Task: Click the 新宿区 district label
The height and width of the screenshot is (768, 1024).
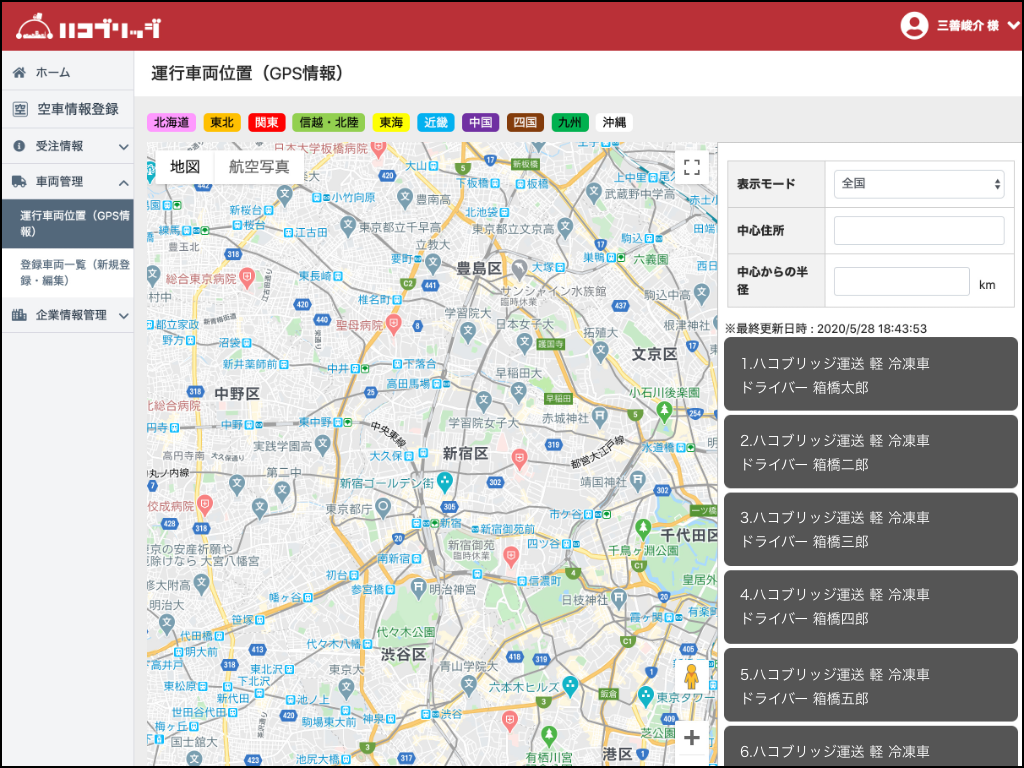Action: (x=466, y=453)
